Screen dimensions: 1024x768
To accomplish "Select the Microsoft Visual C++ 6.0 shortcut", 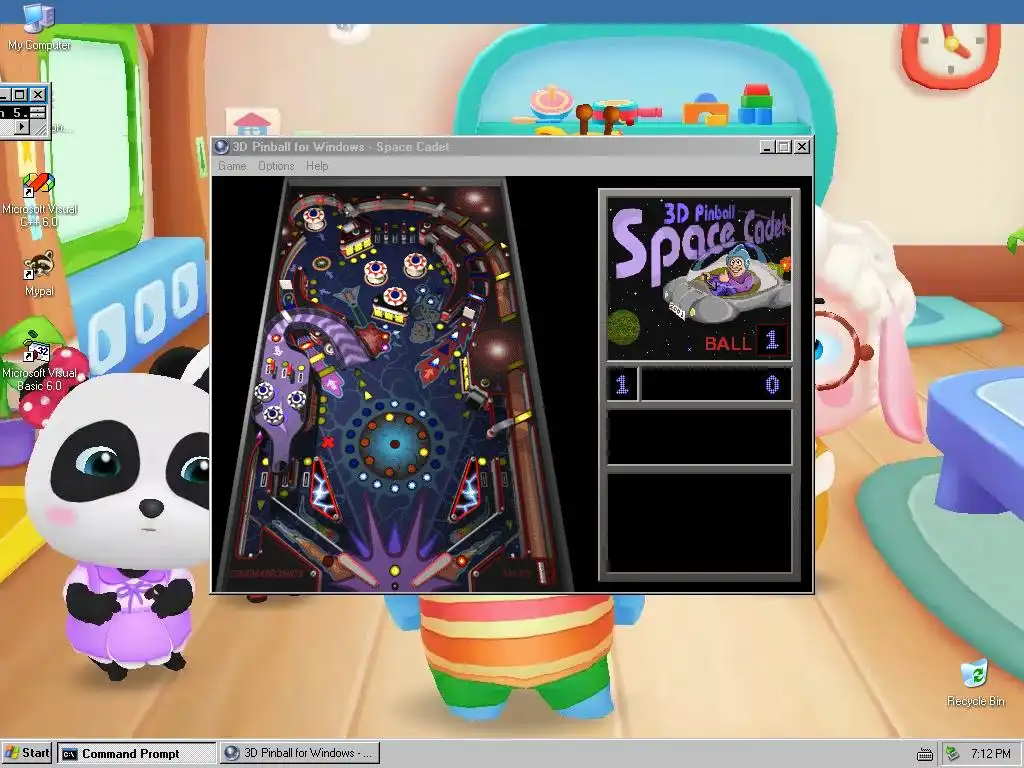I will point(39,199).
